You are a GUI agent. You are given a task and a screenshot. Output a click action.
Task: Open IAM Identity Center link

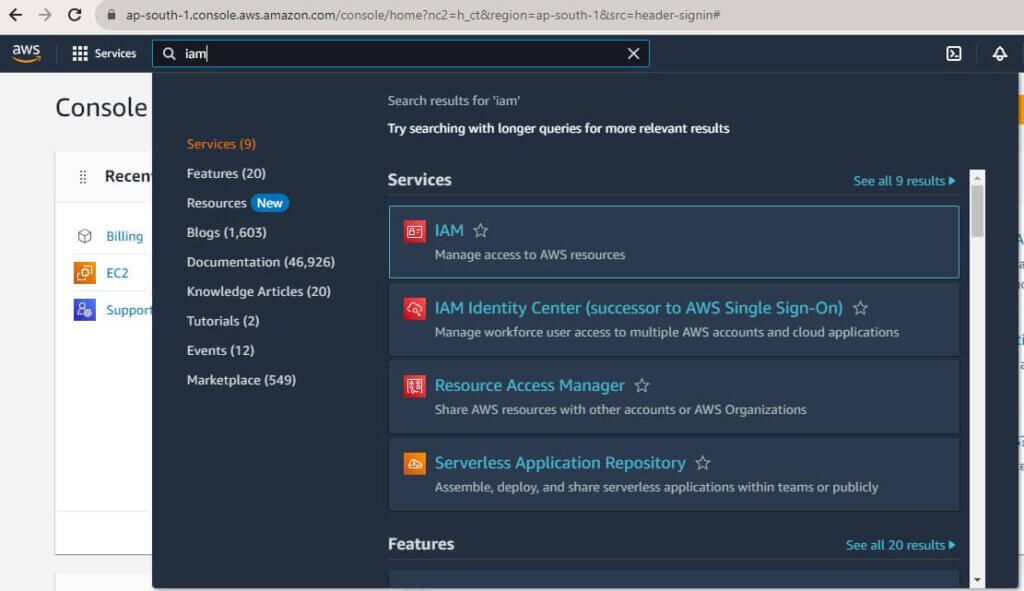point(639,308)
